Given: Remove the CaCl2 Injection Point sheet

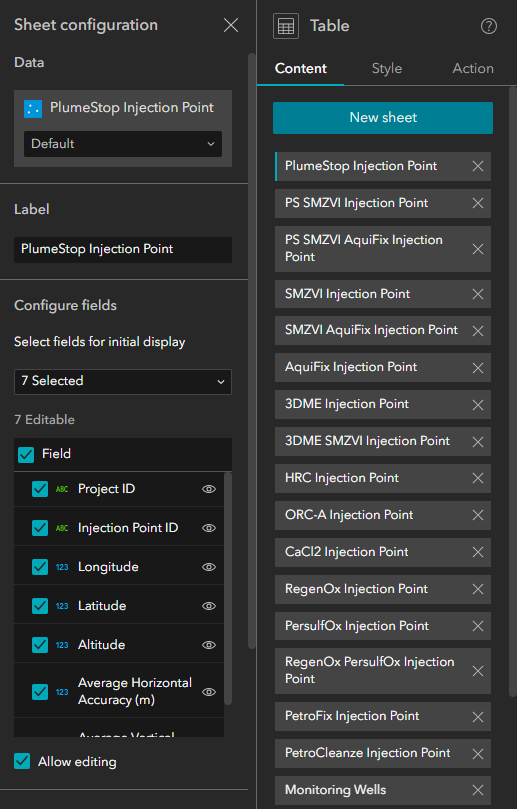Looking at the screenshot, I should (478, 552).
